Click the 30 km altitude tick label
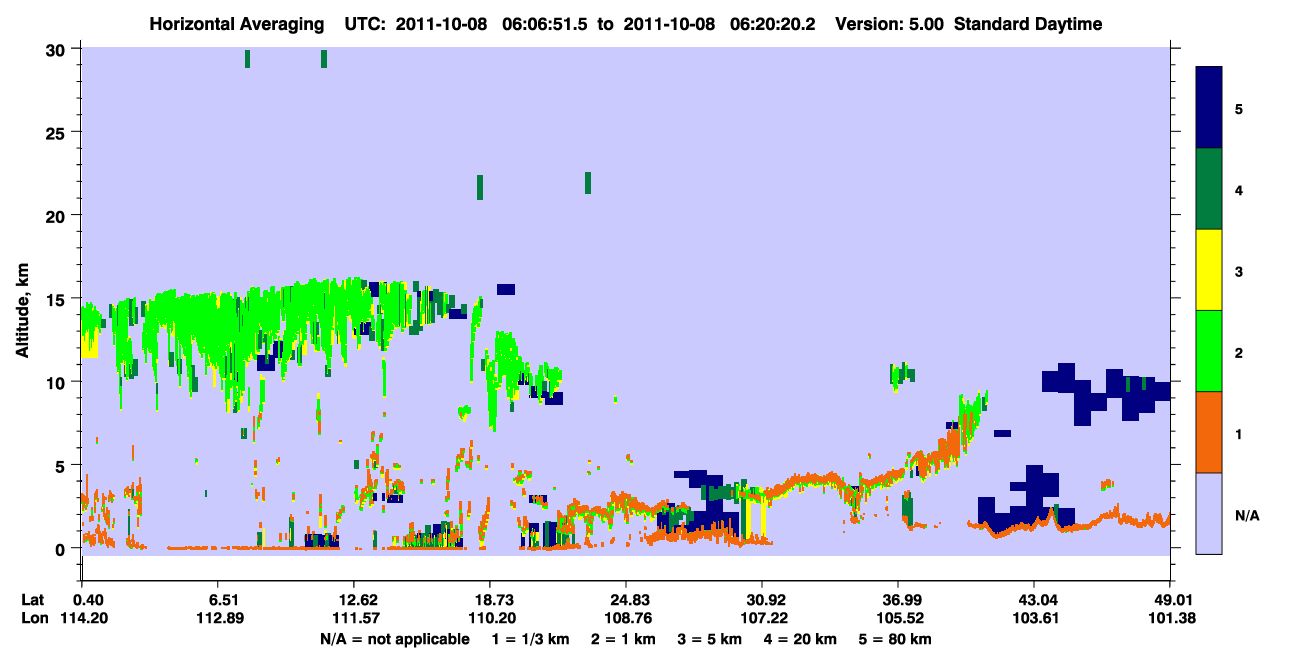The height and width of the screenshot is (667, 1300). (x=58, y=49)
